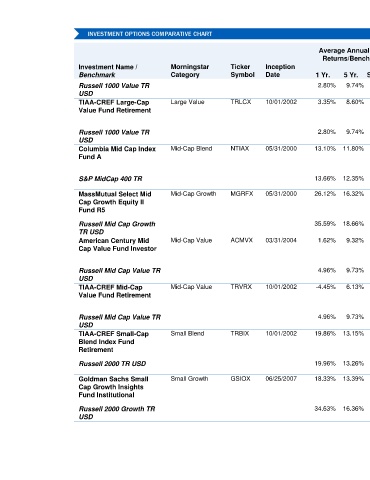
Task: Click the GSIOX ticker symbol
Action: [240, 379]
